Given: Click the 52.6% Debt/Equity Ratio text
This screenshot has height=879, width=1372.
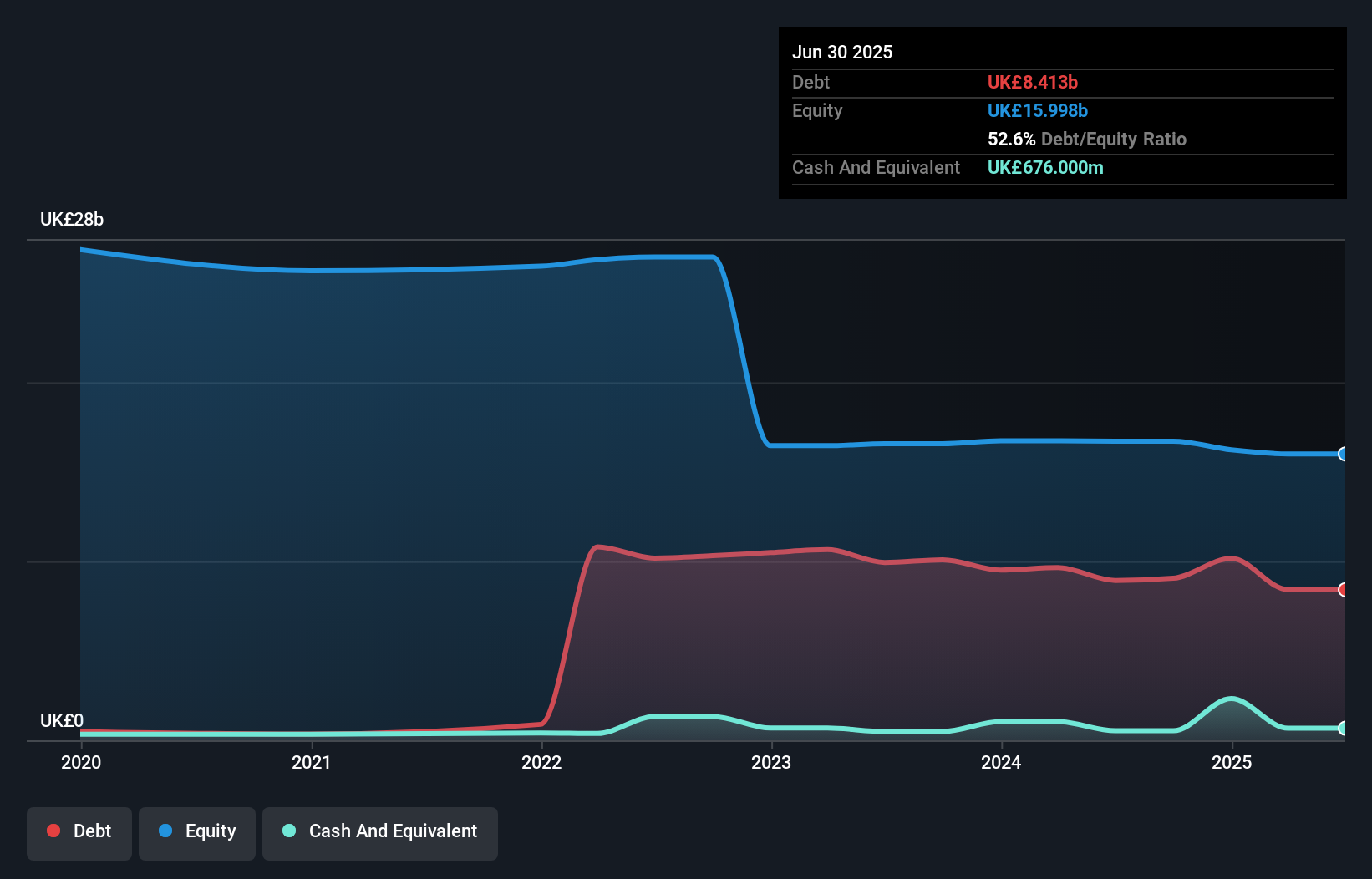Looking at the screenshot, I should point(1086,139).
